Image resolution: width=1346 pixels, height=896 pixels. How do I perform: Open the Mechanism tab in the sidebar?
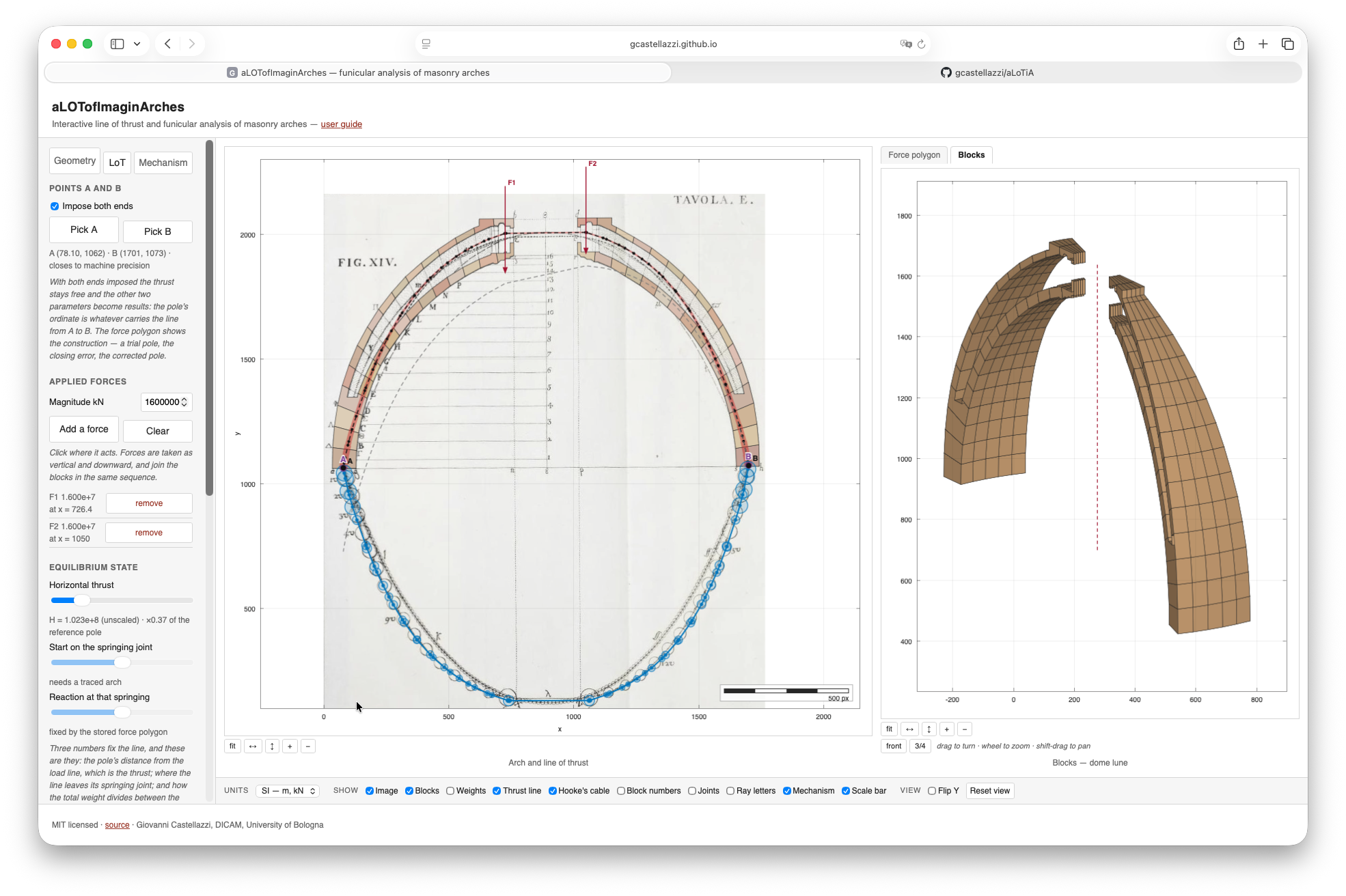point(163,163)
